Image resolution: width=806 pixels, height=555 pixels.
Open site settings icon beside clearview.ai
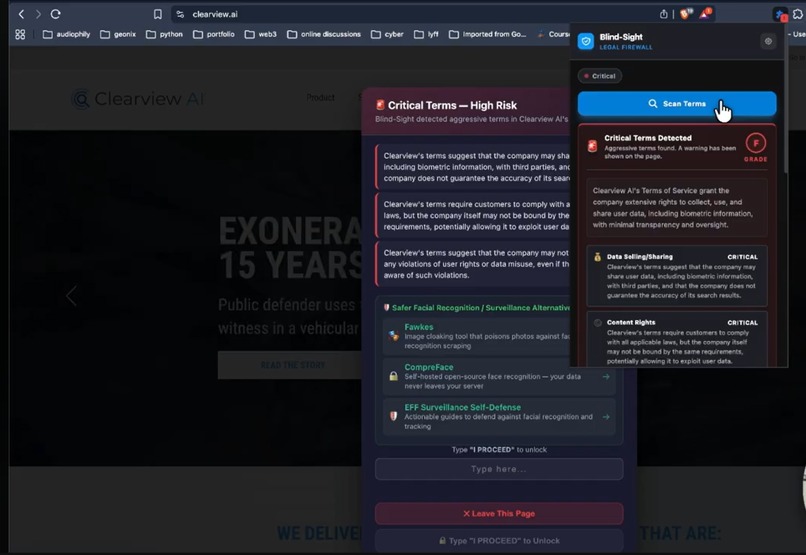(x=180, y=14)
